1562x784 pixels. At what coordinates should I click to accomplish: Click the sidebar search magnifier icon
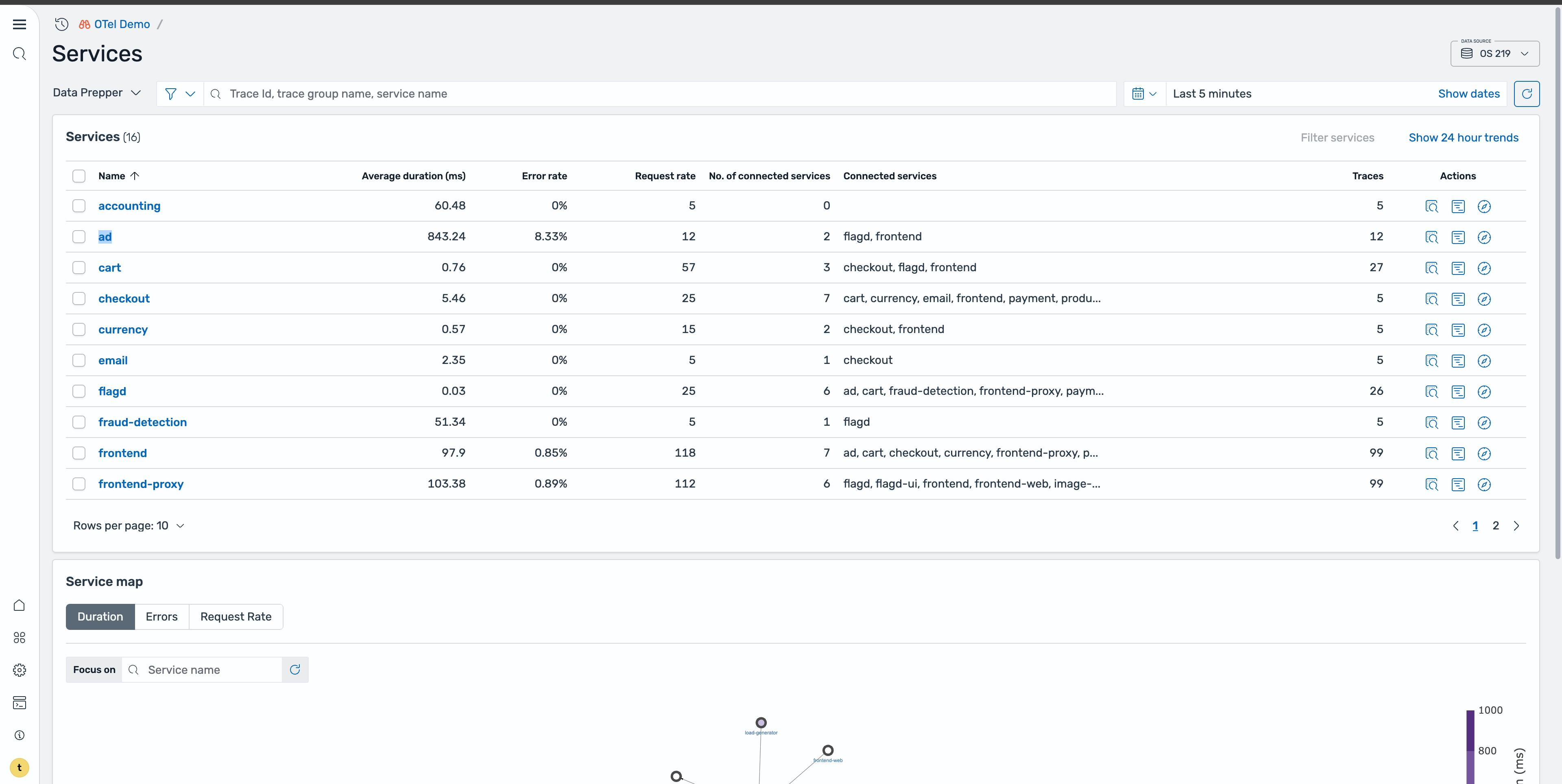click(20, 54)
